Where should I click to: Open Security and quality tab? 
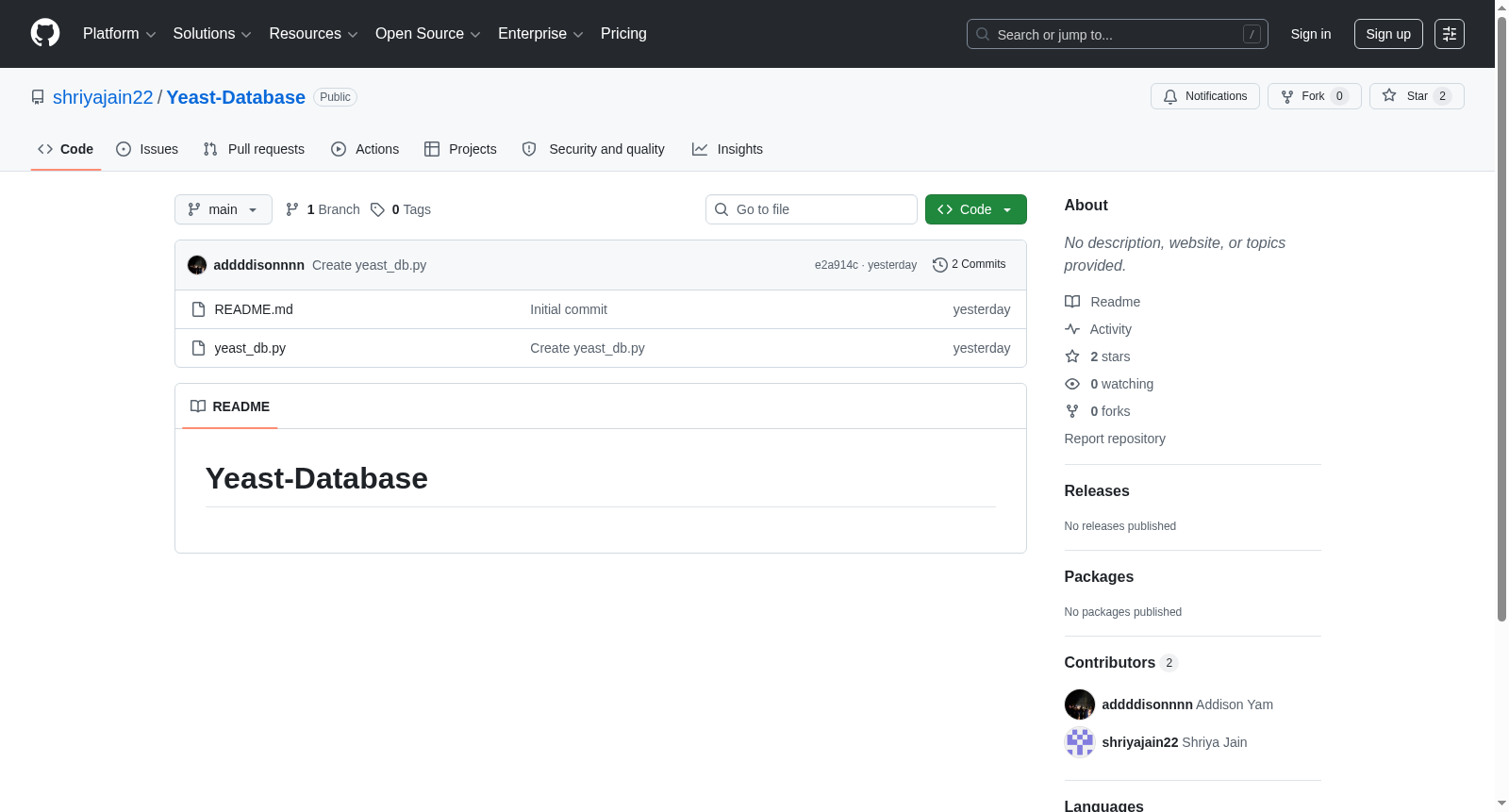[x=593, y=149]
